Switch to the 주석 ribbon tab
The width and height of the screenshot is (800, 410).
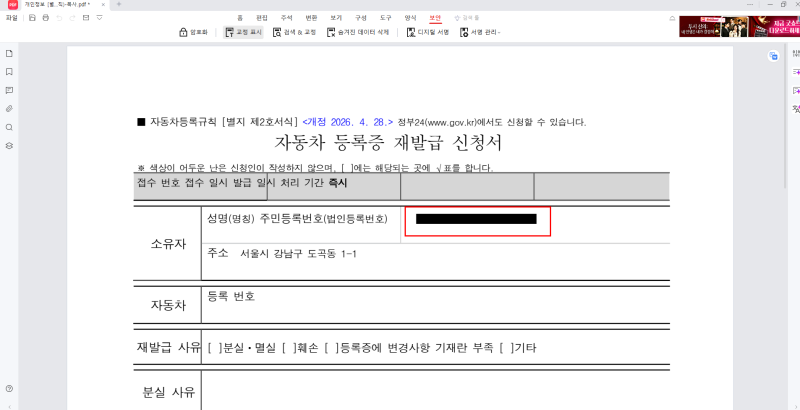click(x=287, y=18)
